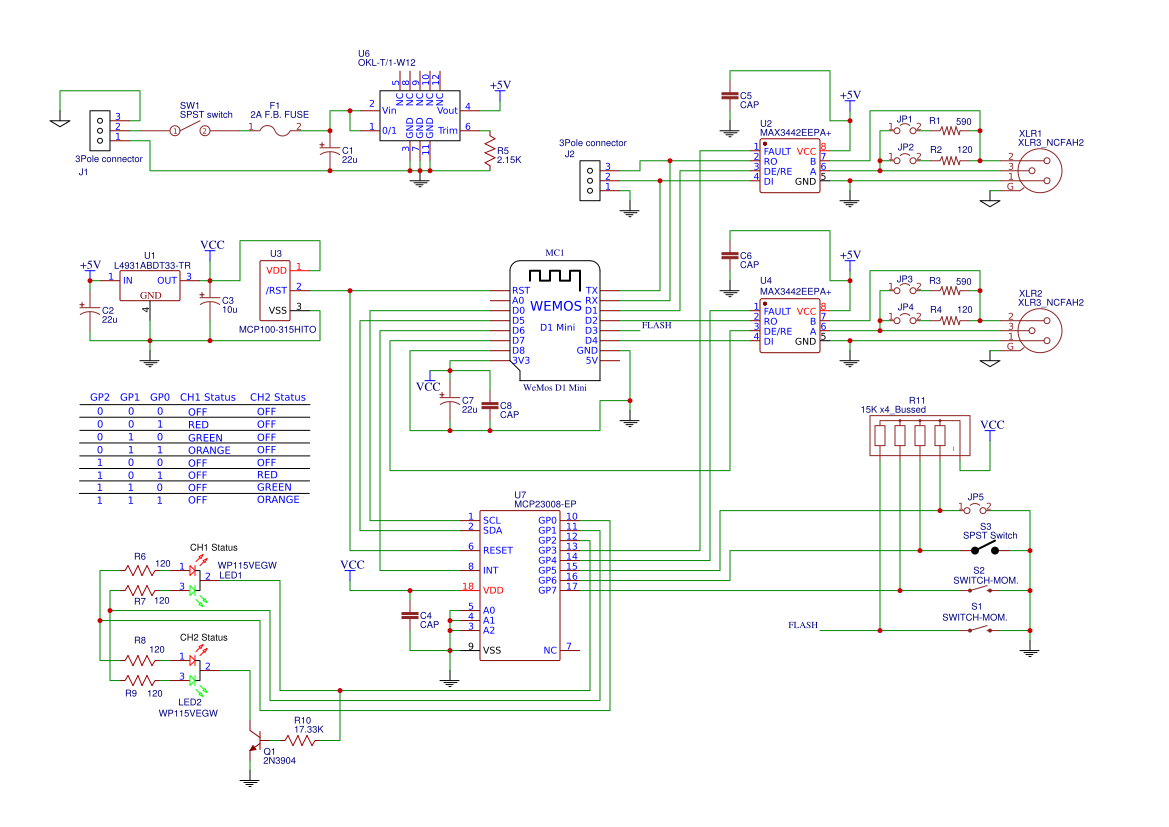Click the U4 transceiver chip body
The image size is (1169, 827).
[x=790, y=325]
